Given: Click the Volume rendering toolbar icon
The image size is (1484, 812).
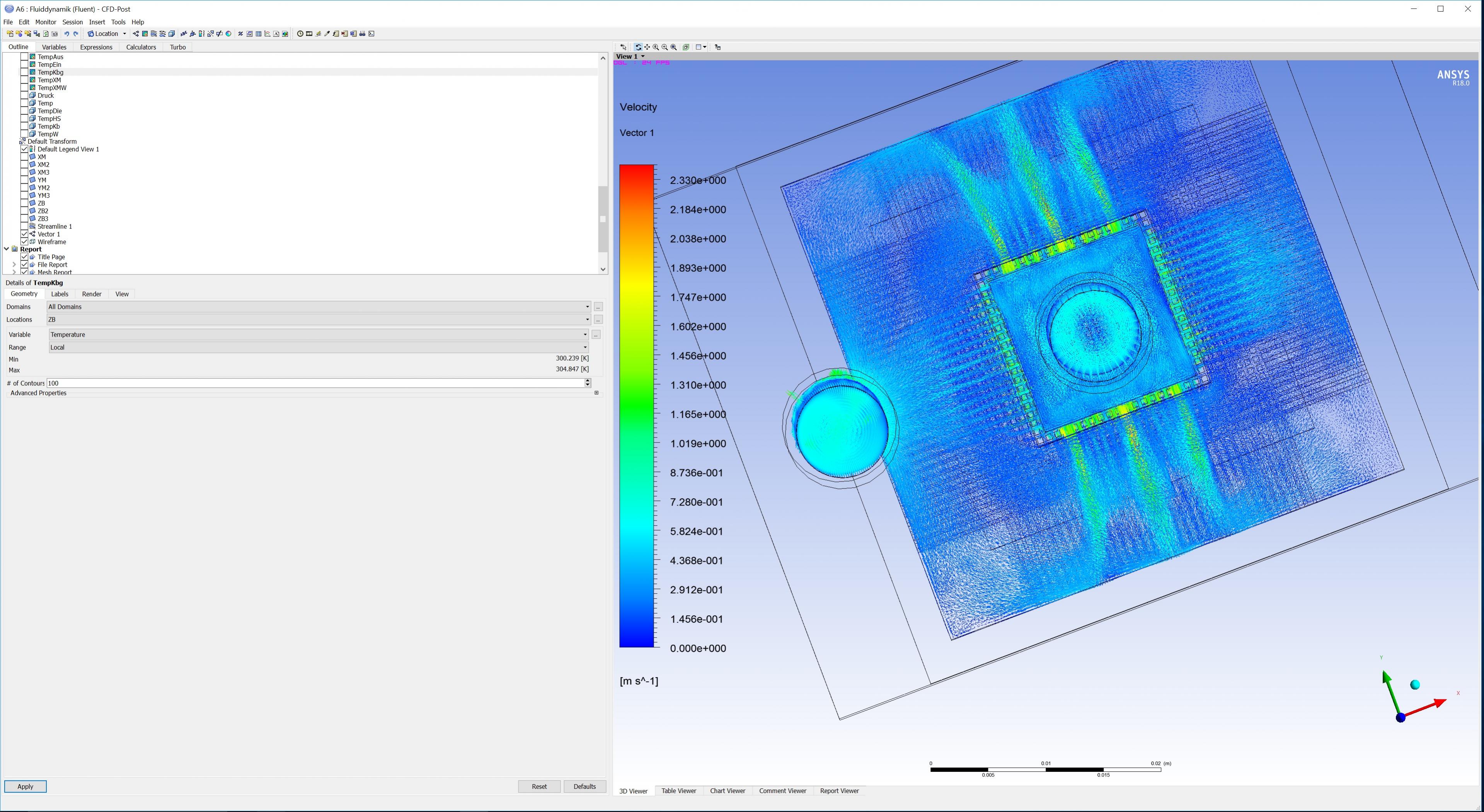Looking at the screenshot, I should pyautogui.click(x=172, y=34).
